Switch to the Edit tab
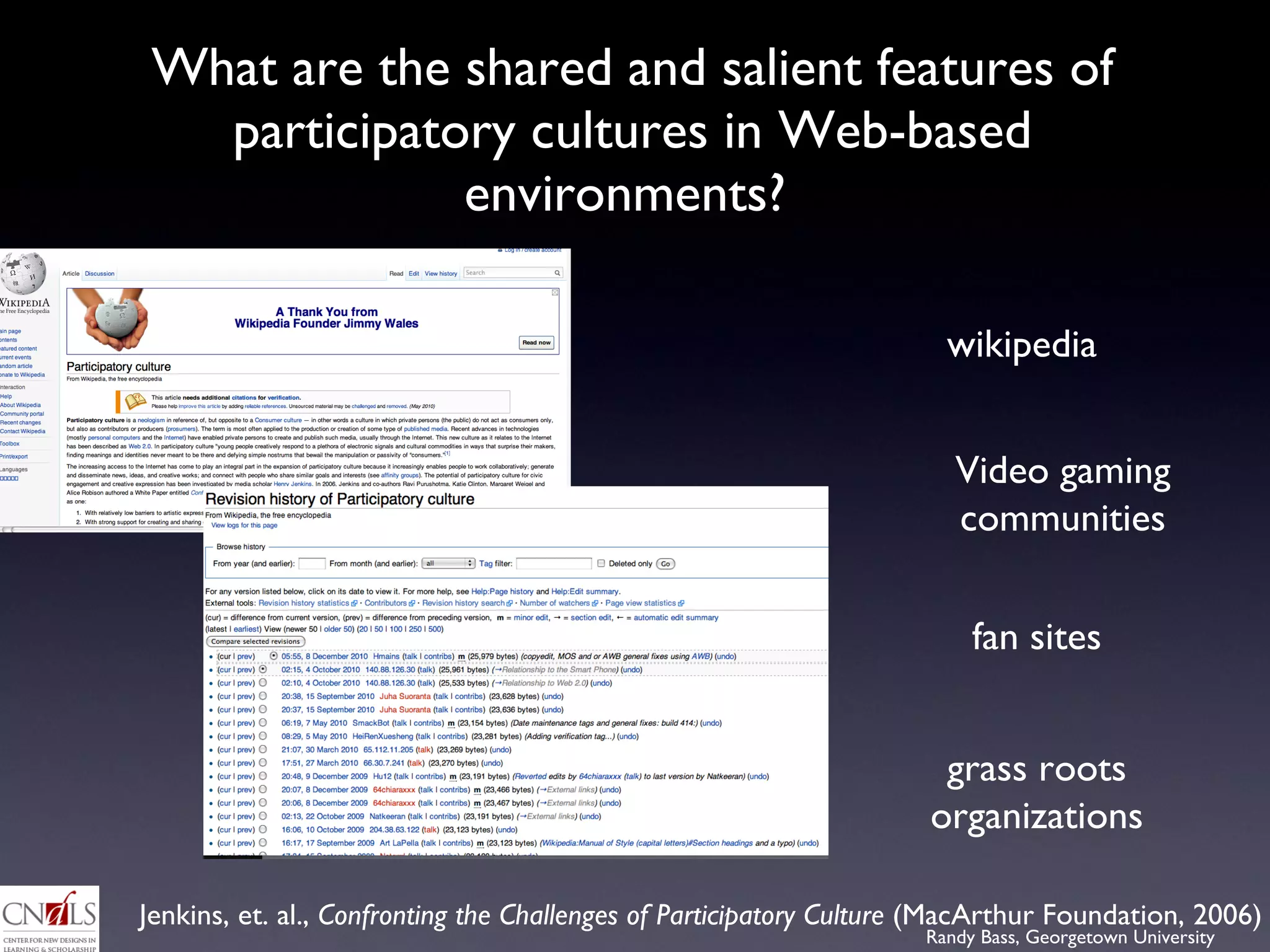Image resolution: width=1270 pixels, height=952 pixels. click(414, 273)
